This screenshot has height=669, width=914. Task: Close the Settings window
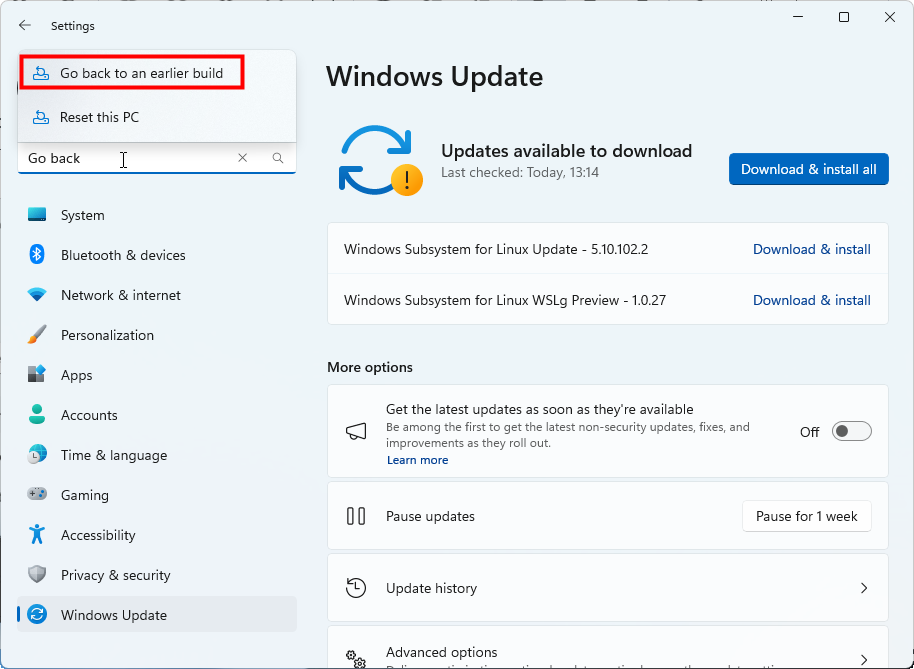(890, 17)
